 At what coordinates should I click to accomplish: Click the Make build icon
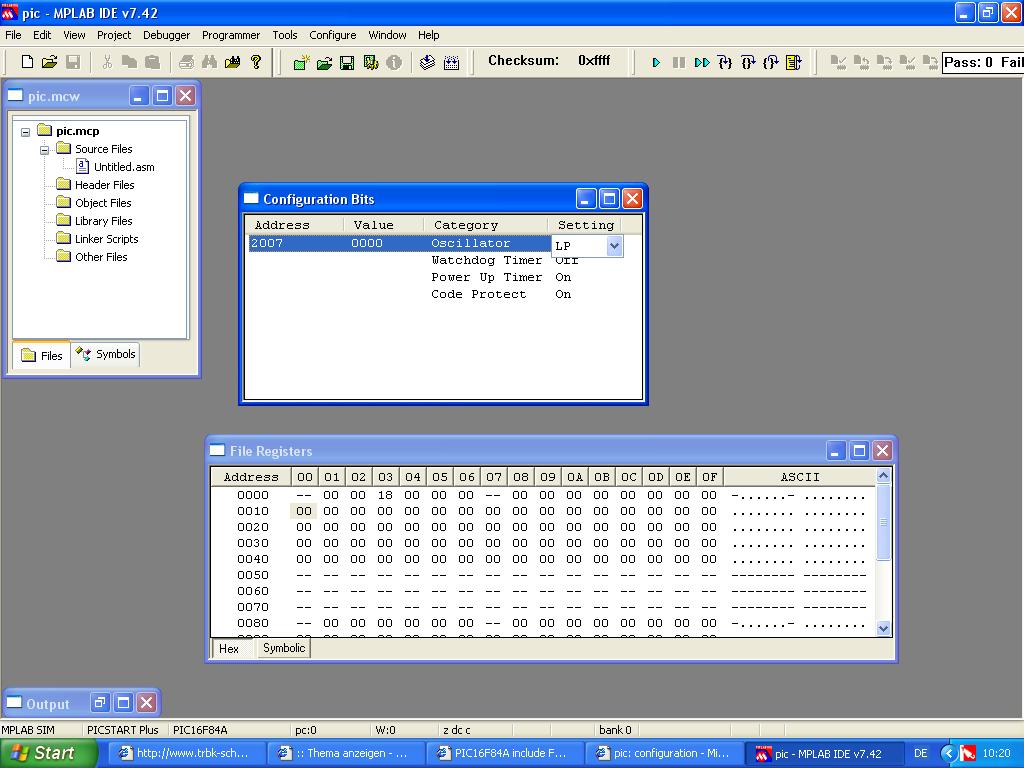click(427, 63)
